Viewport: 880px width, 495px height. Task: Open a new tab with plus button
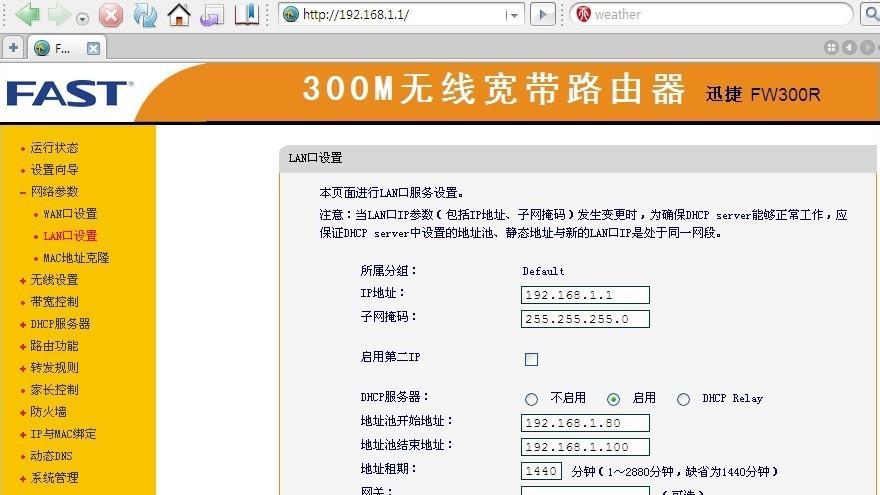[13, 48]
